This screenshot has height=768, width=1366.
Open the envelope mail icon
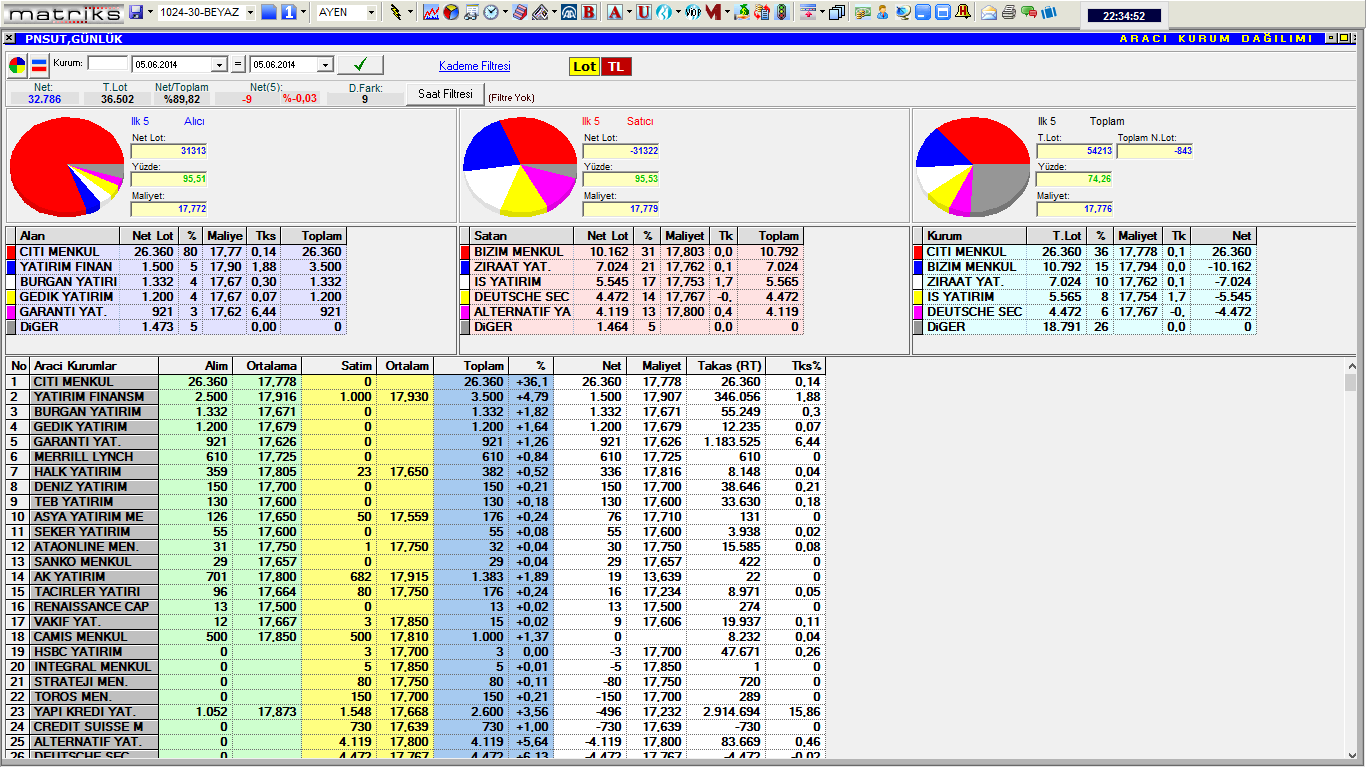pyautogui.click(x=988, y=12)
